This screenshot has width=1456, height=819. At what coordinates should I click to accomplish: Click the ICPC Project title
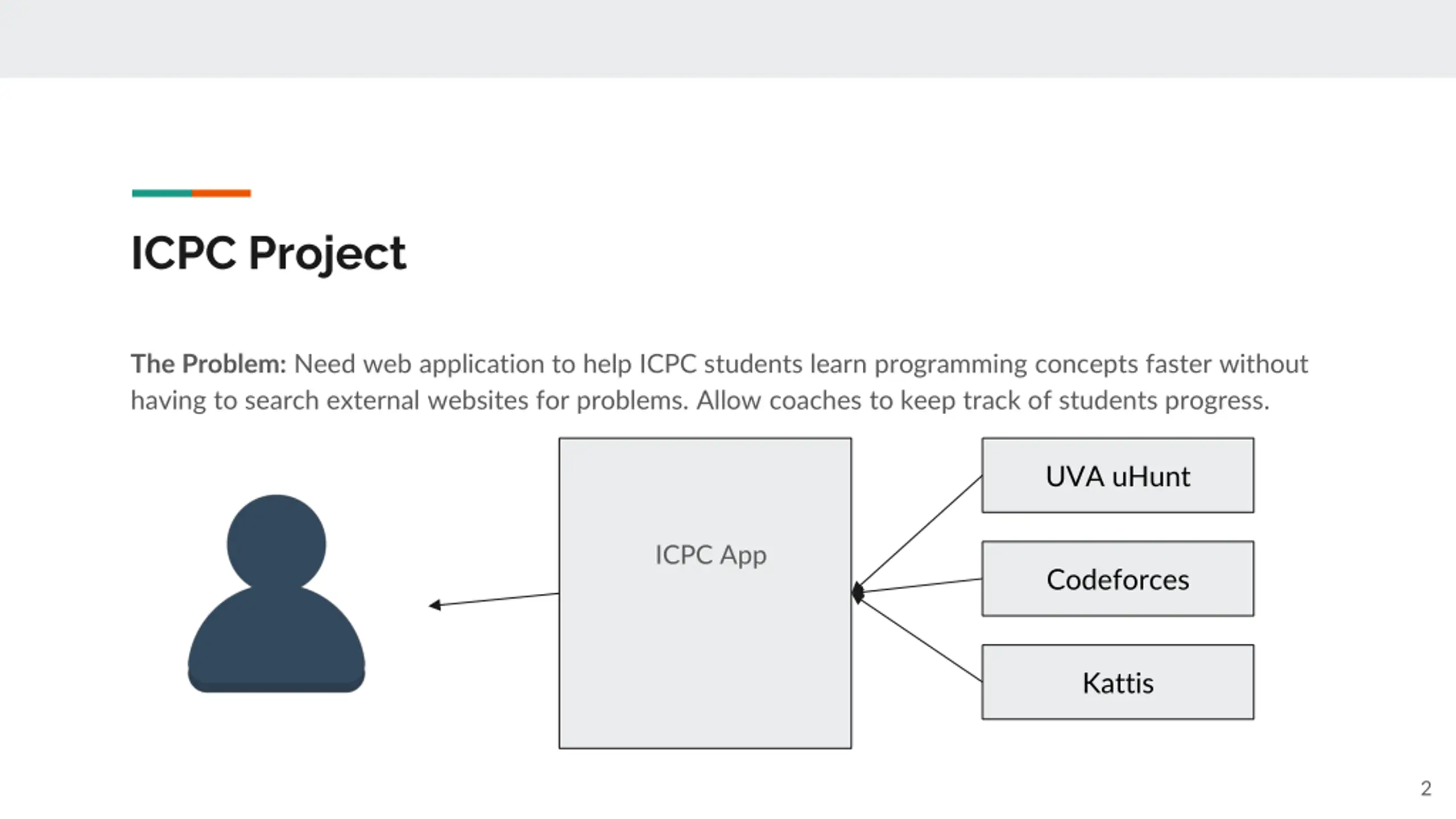268,253
